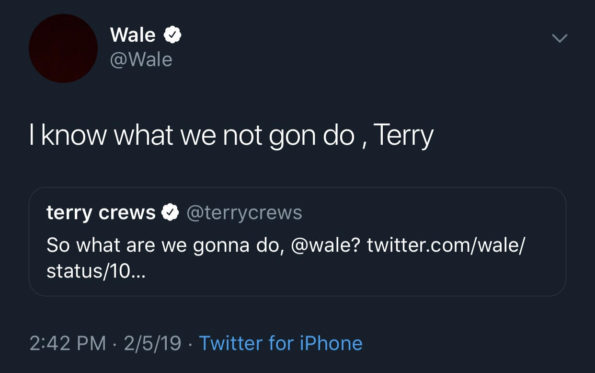
Task: Open the tweet options chevron menu
Action: click(x=560, y=38)
